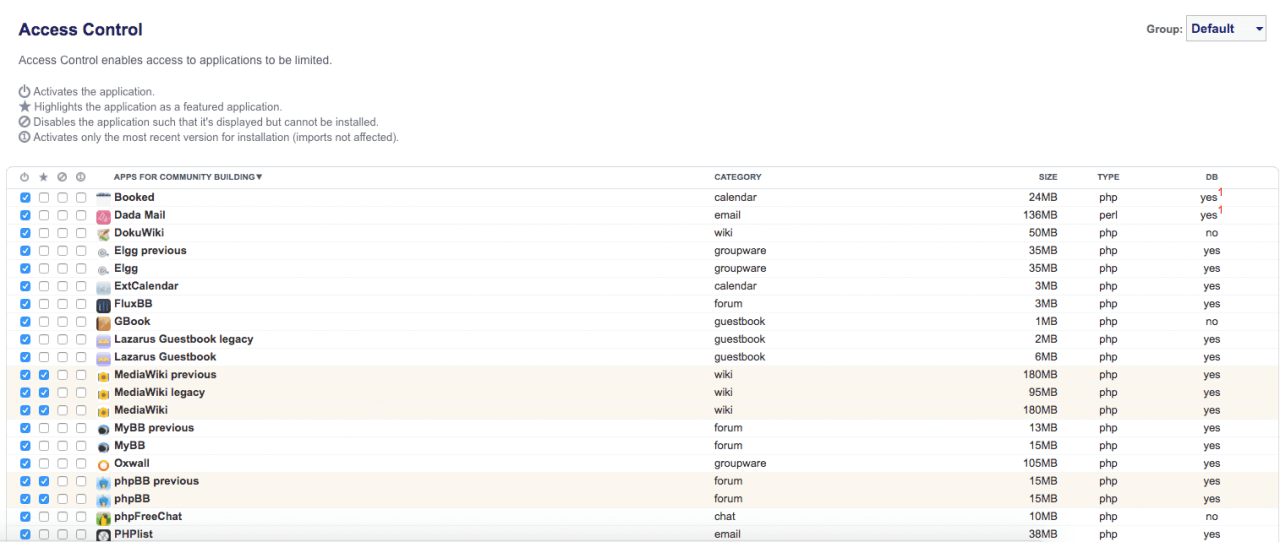Screen dimensions: 1280x542
Task: Click the activate power icon column header
Action: pyautogui.click(x=25, y=177)
